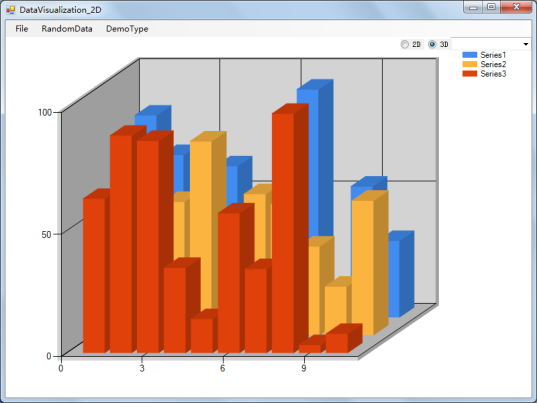Click the 100 label on the Y axis
The image size is (537, 403).
pos(45,112)
